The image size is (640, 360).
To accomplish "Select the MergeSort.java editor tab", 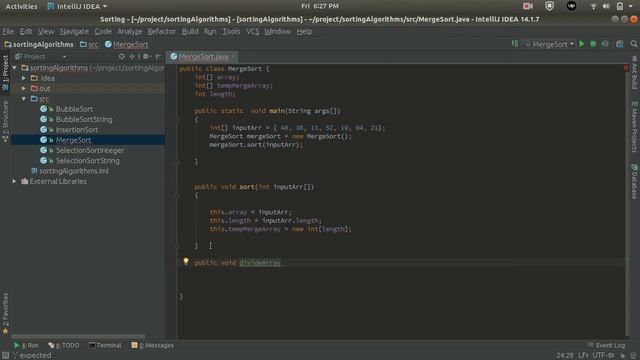I will (202, 56).
